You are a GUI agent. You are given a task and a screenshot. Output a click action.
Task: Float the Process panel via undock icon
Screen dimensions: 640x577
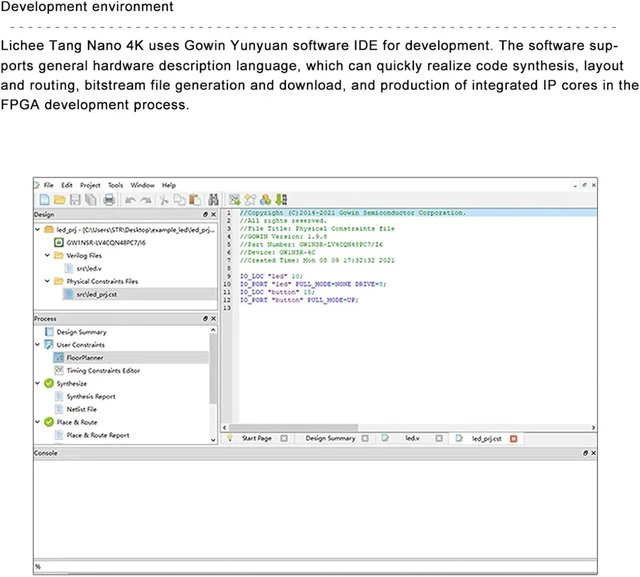click(x=205, y=318)
